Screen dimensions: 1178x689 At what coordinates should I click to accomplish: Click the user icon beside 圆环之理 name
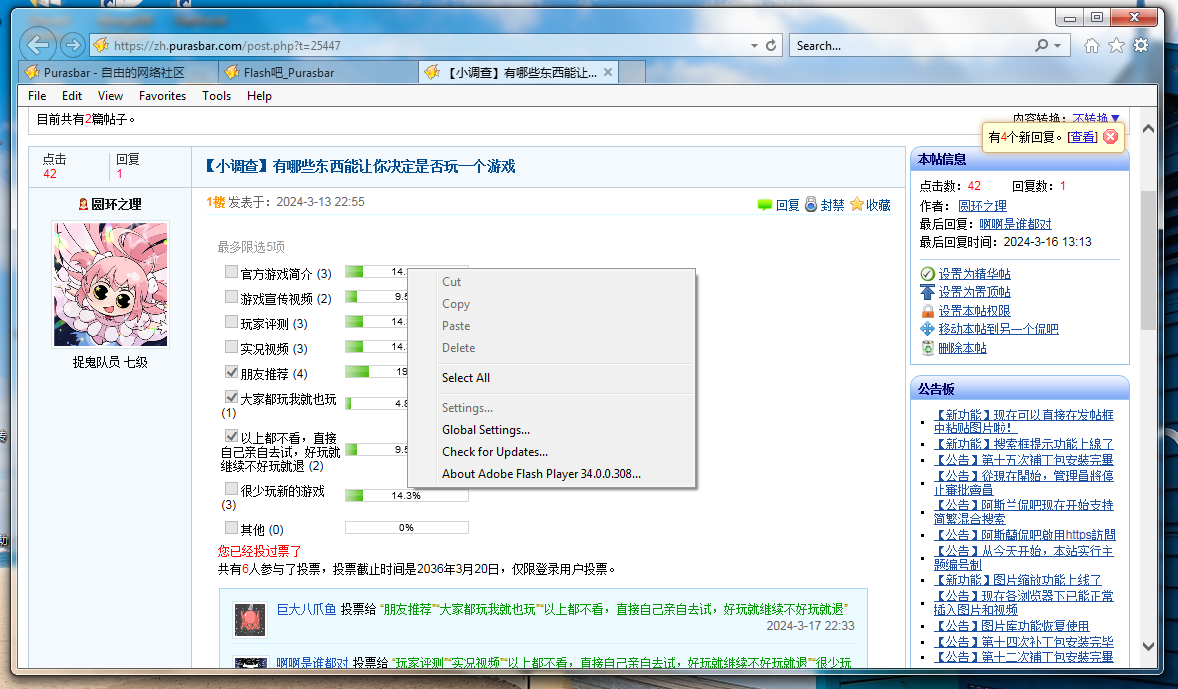click(83, 204)
